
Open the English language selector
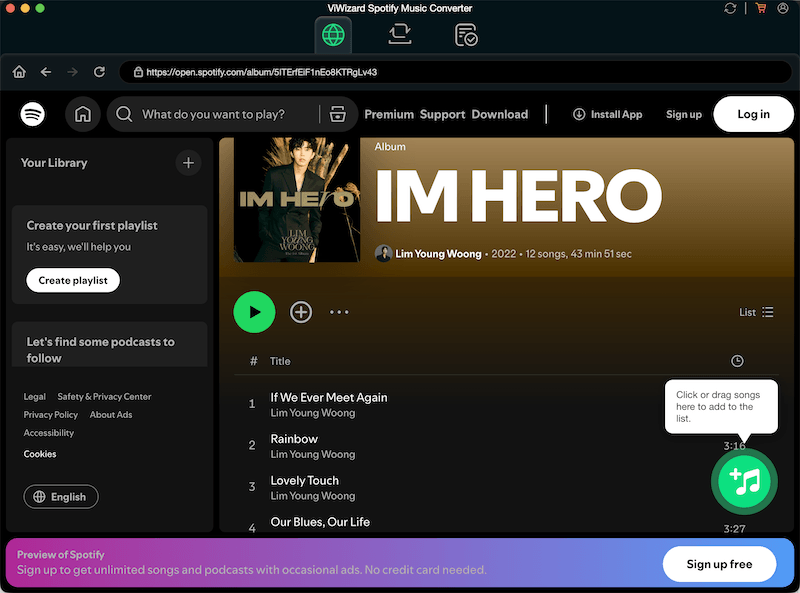pos(61,497)
